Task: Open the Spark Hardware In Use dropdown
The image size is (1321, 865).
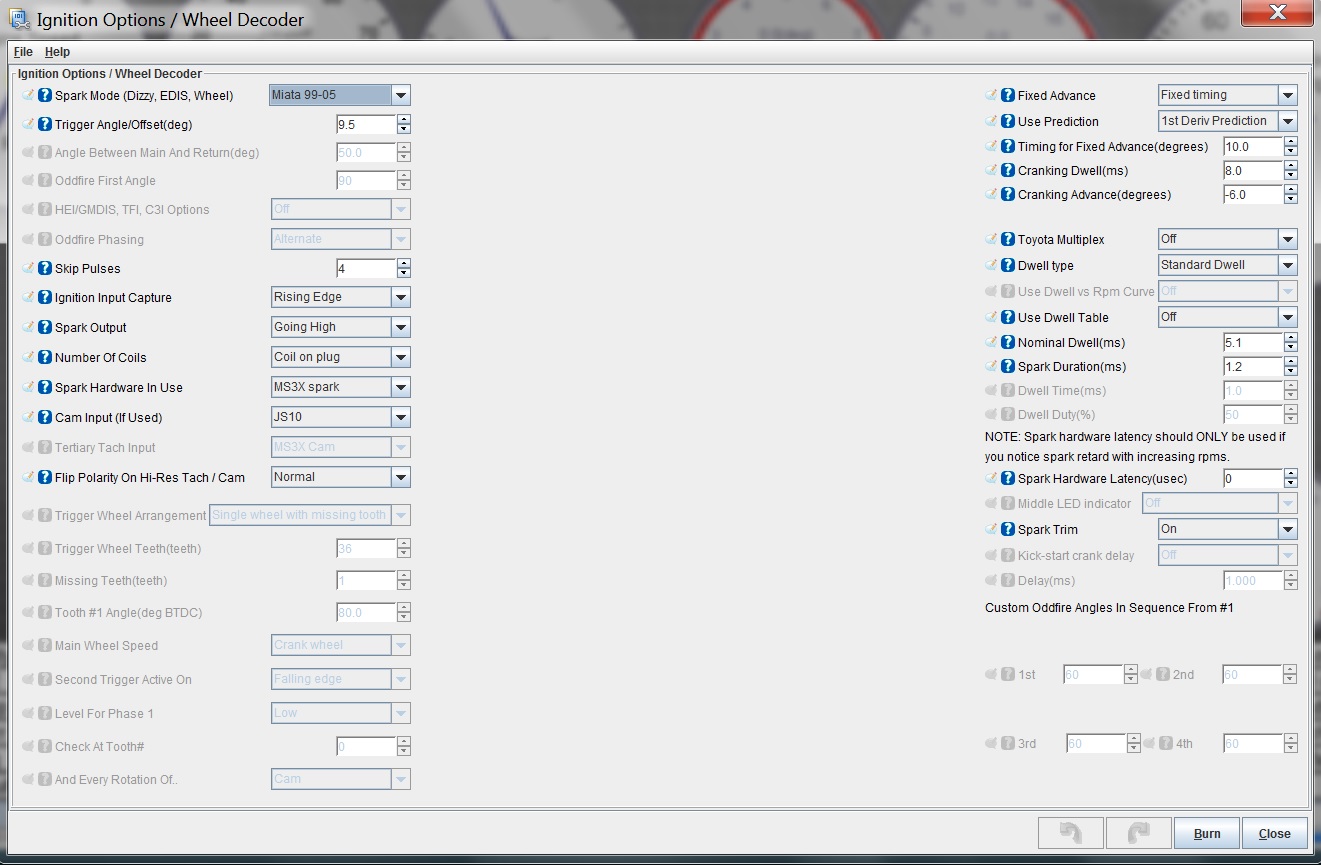Action: 341,387
